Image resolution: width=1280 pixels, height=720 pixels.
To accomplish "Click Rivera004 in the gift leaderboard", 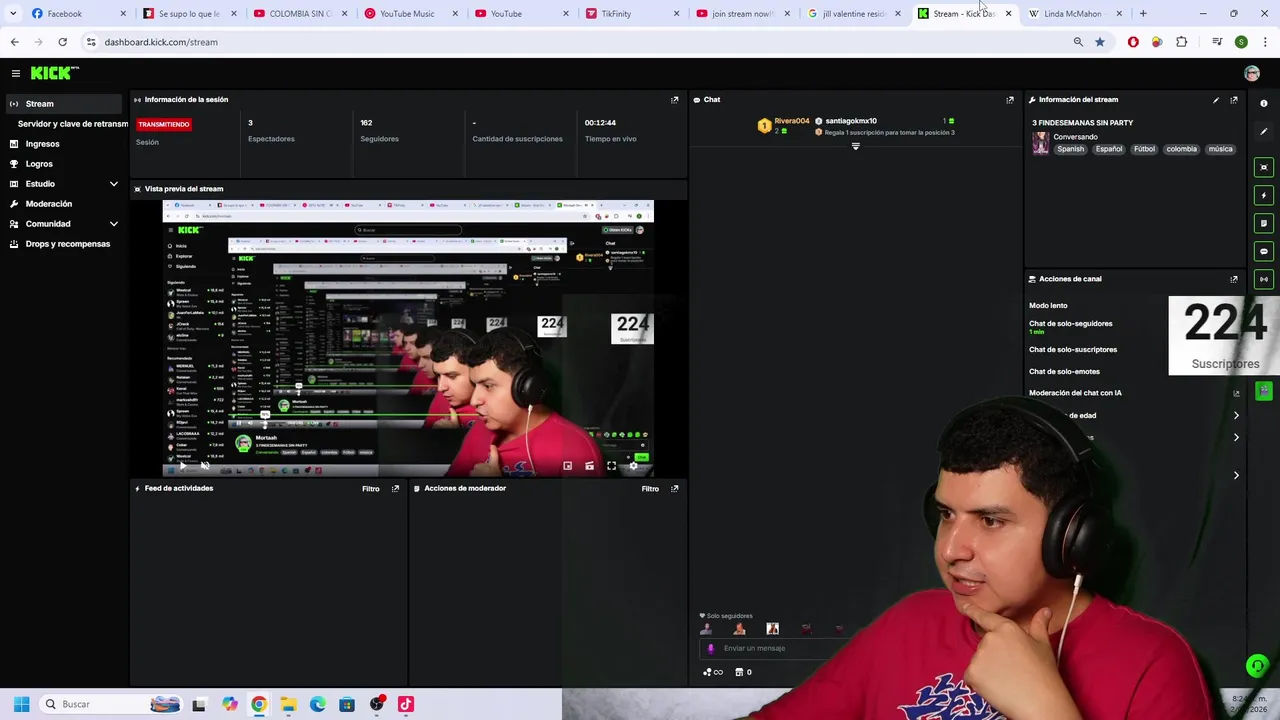I will click(x=791, y=121).
